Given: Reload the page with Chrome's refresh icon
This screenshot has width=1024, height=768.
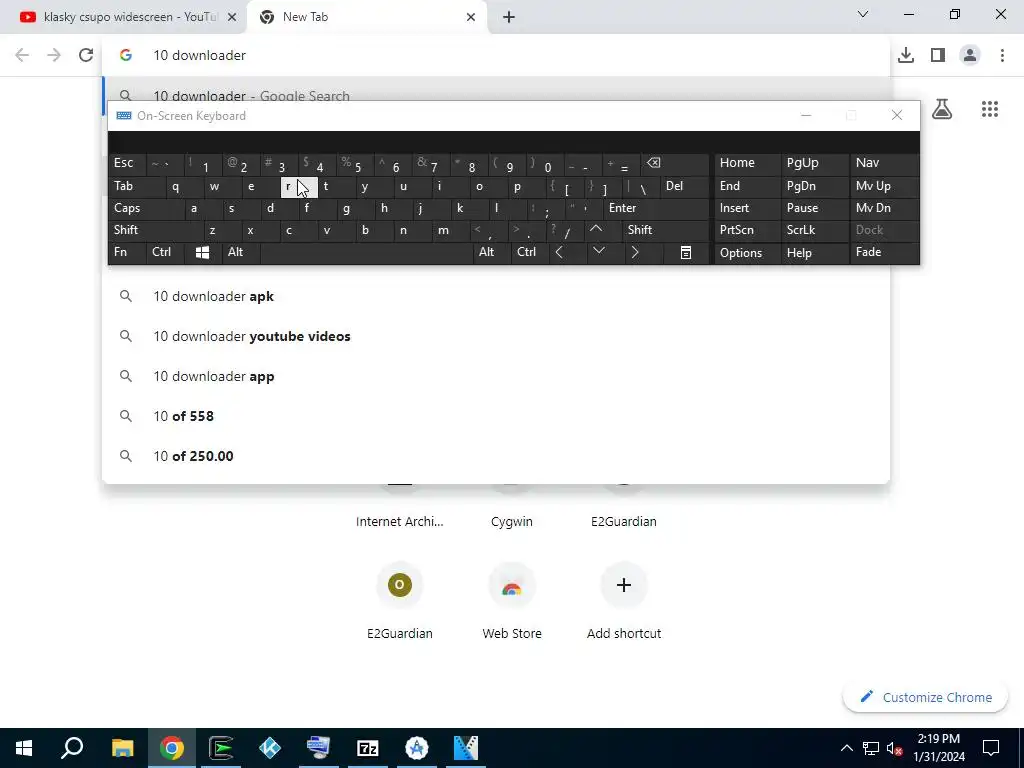Looking at the screenshot, I should pos(86,55).
